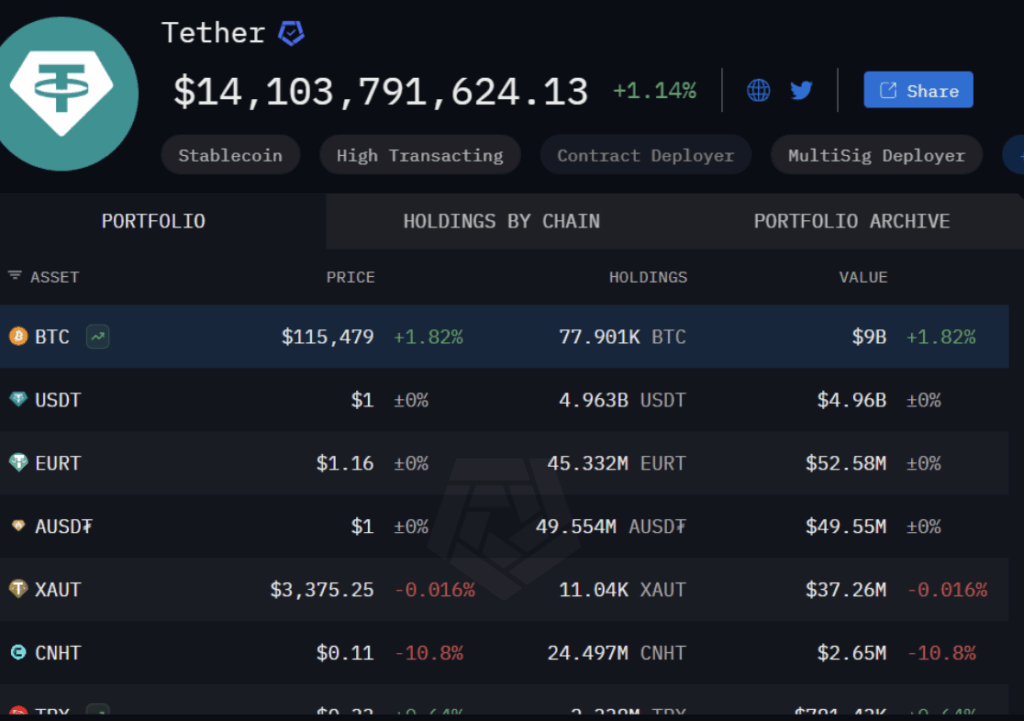Click the EURT token icon
The height and width of the screenshot is (721, 1024).
click(18, 463)
